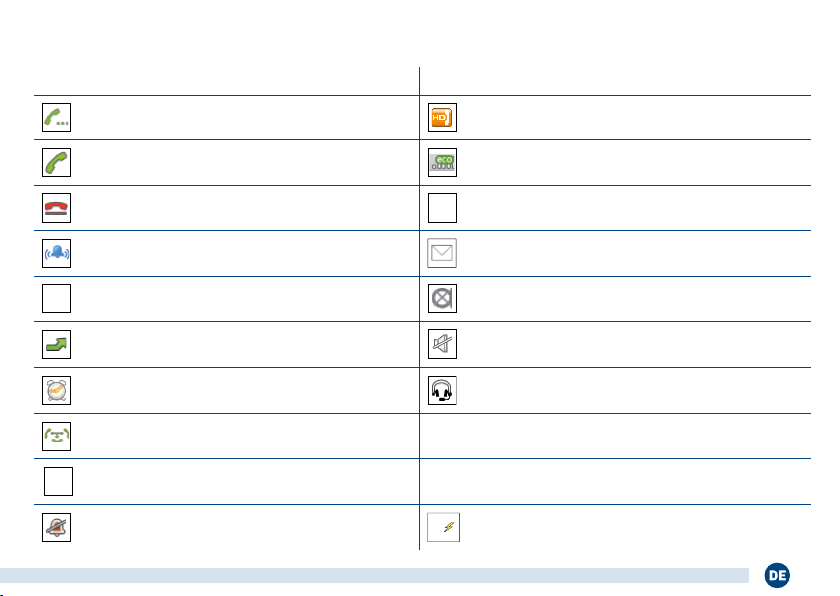Click the blue ringing bell icon
This screenshot has width=840, height=596.
click(56, 254)
